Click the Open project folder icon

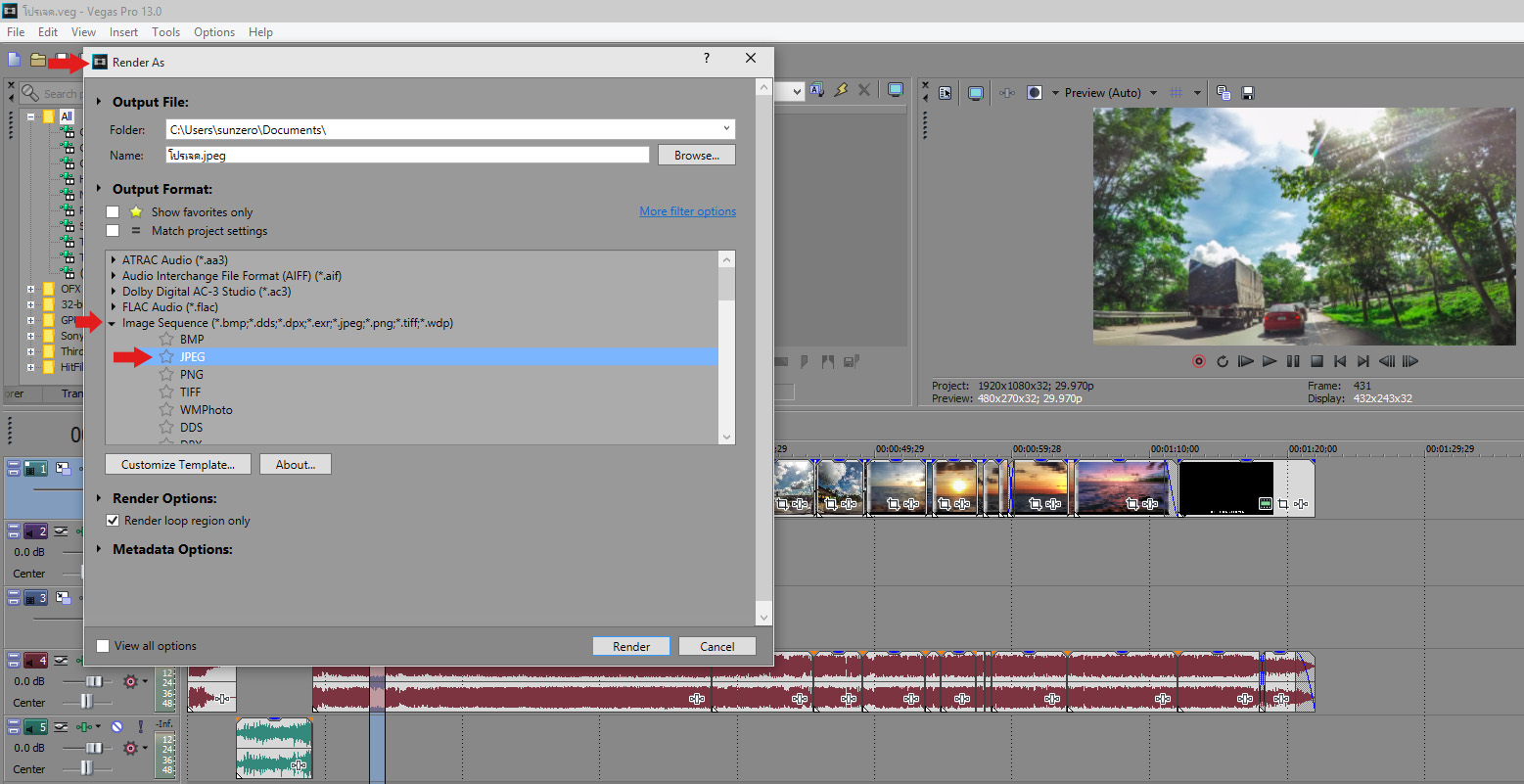[x=38, y=60]
